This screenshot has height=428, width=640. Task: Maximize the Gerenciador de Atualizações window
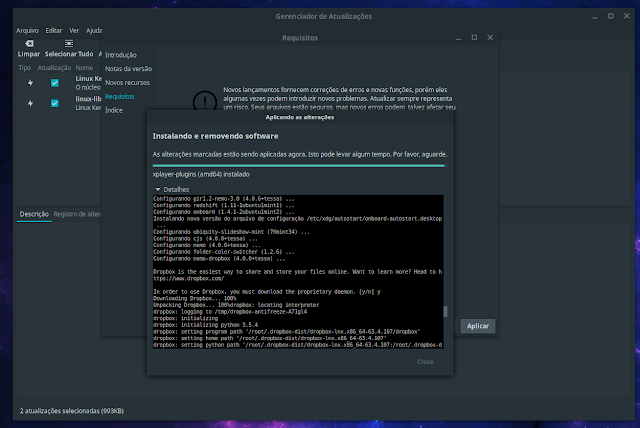611,16
